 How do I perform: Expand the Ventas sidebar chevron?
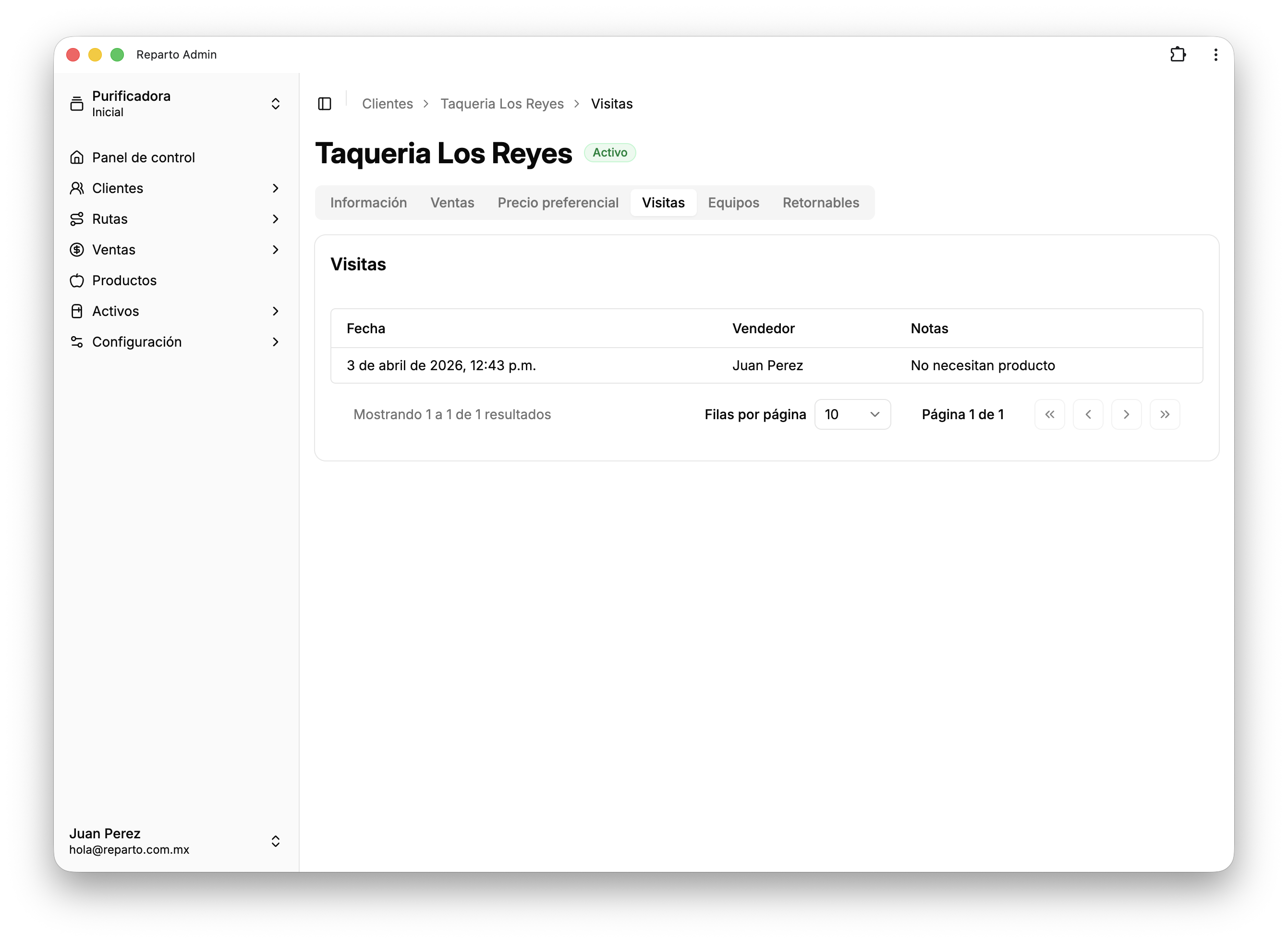coord(275,250)
